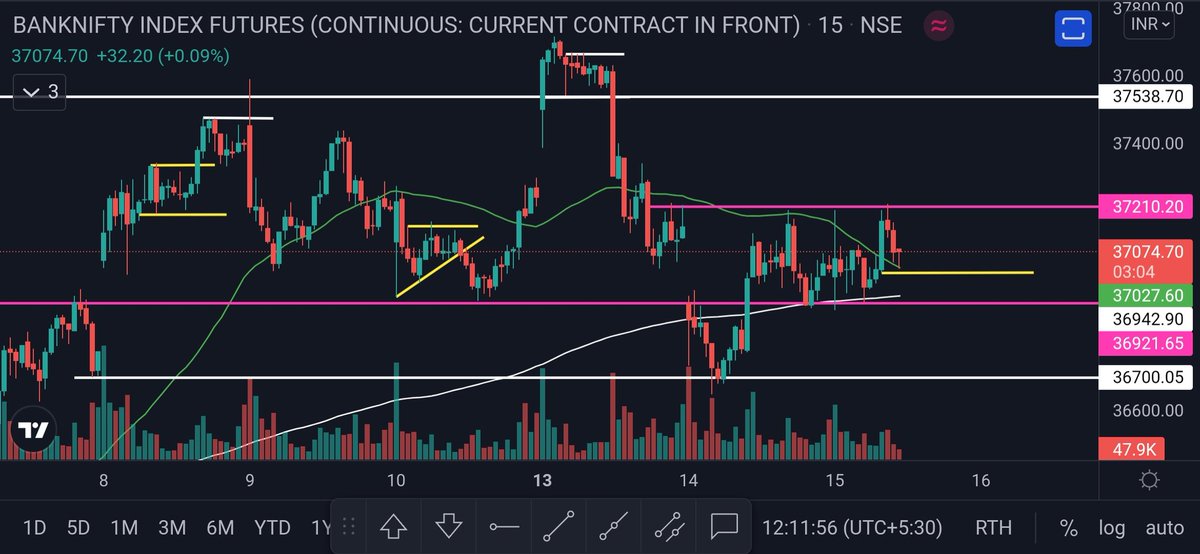Select the trend line tool
Viewport: 1200px width, 554px height.
558,526
